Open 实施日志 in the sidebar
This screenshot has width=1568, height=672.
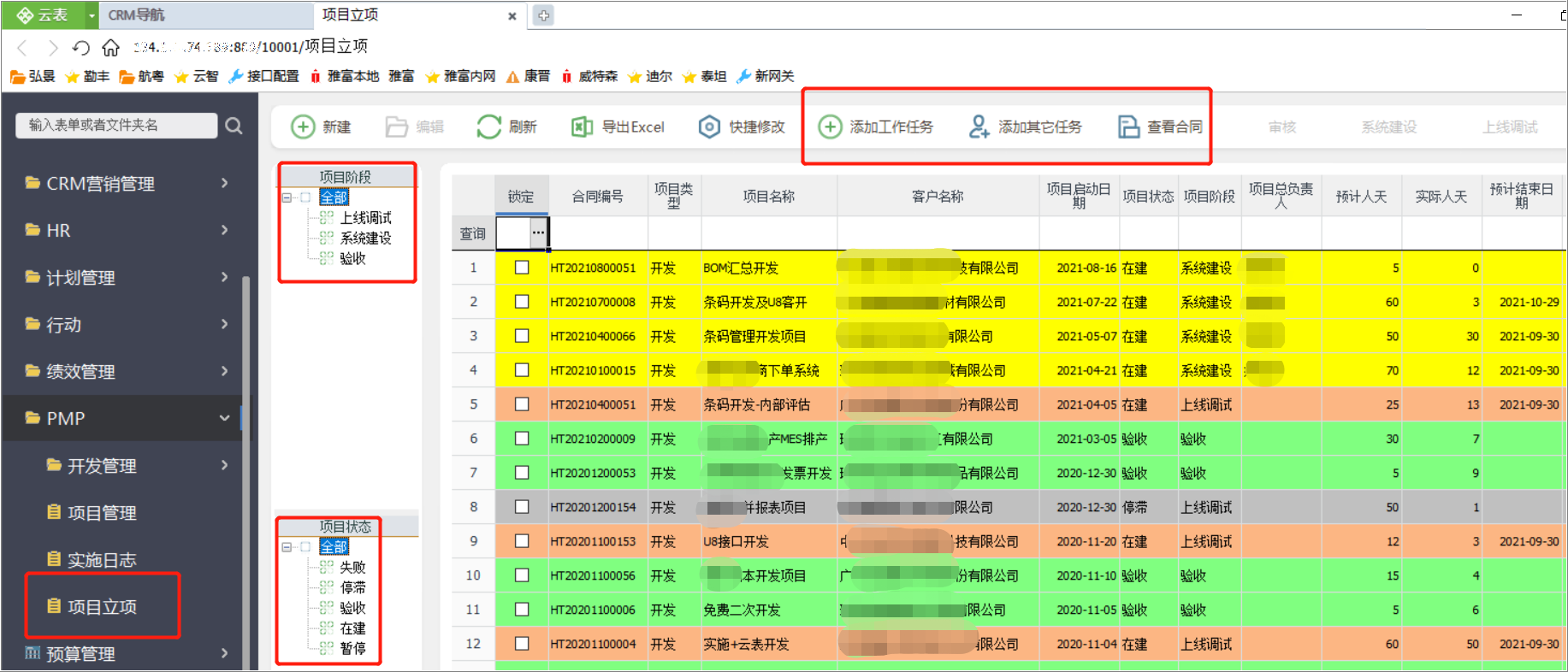click(x=102, y=560)
